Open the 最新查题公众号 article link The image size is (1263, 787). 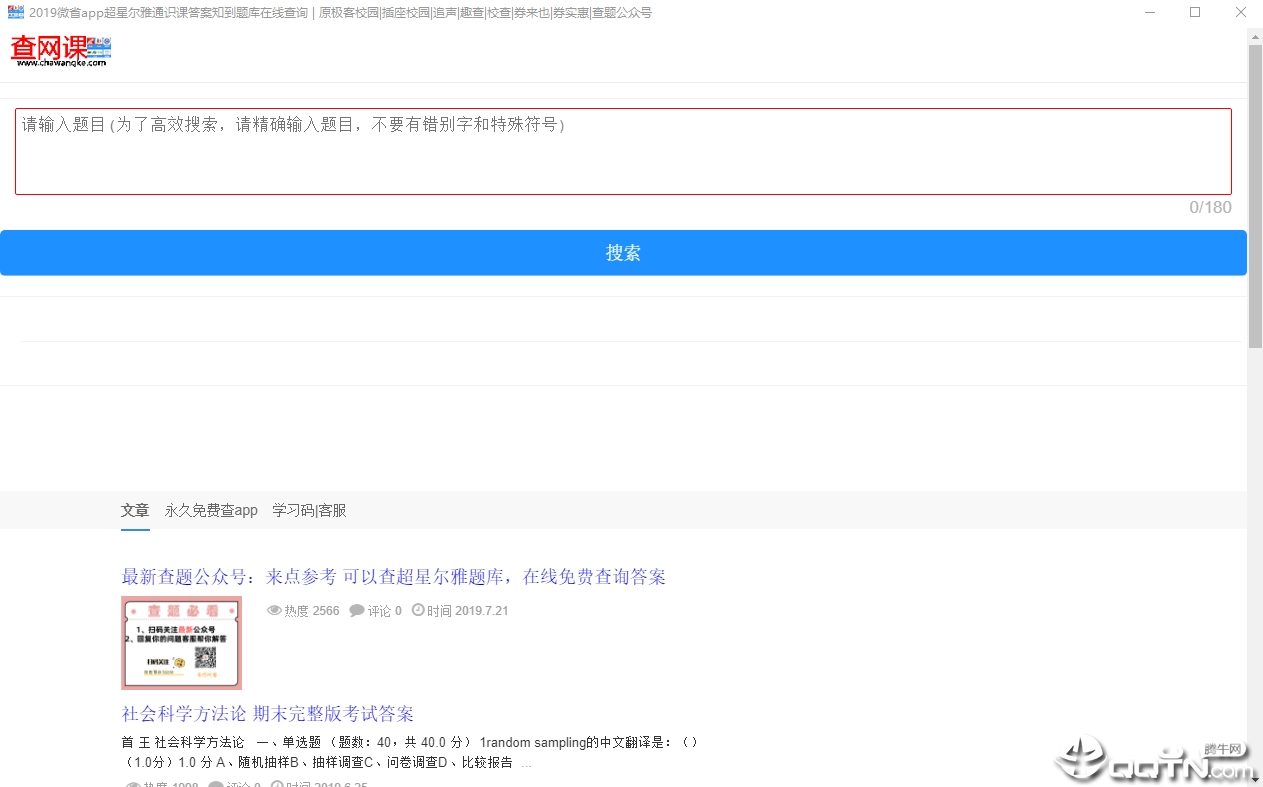pyautogui.click(x=393, y=577)
